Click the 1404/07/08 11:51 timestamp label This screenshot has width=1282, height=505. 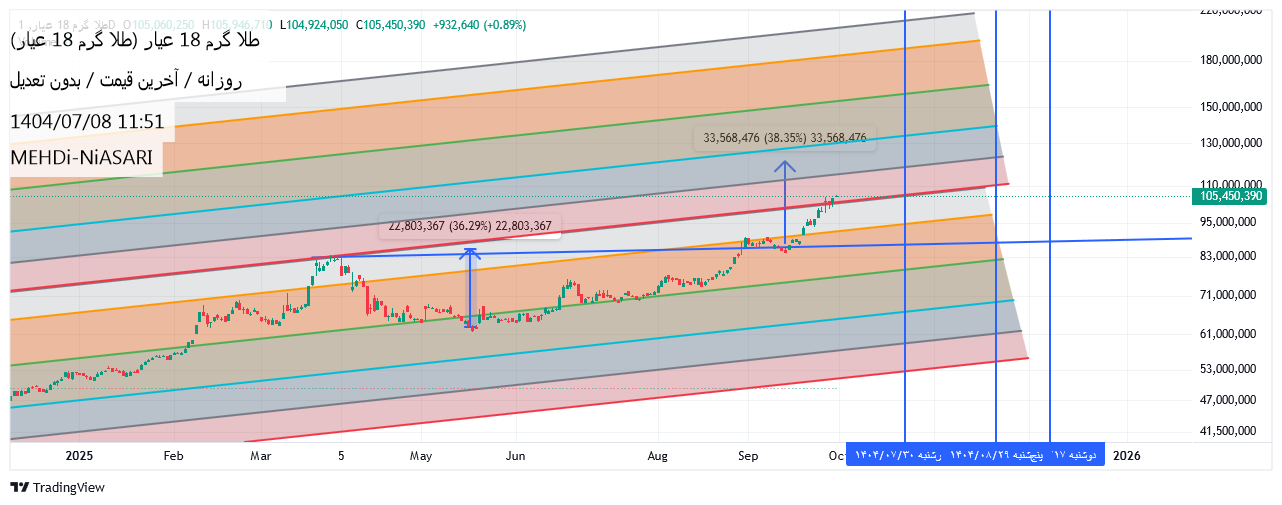point(86,122)
